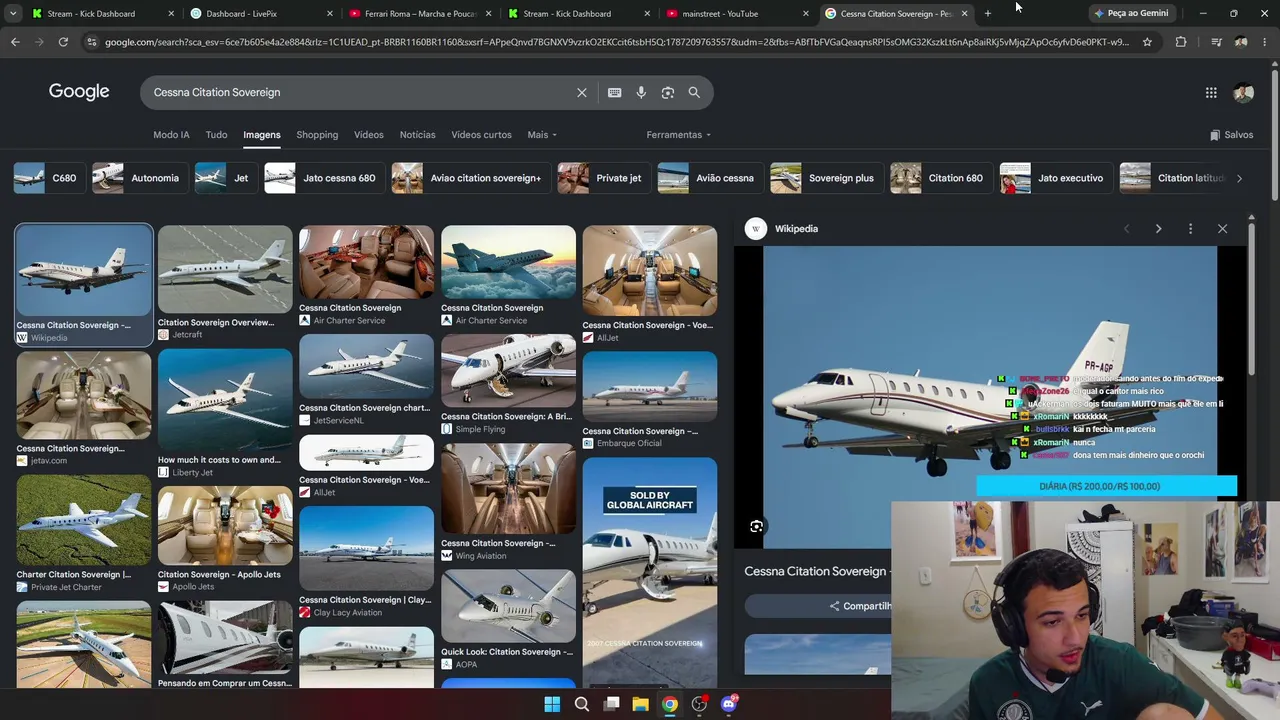
Task: Open Discord from the taskbar
Action: [x=729, y=704]
